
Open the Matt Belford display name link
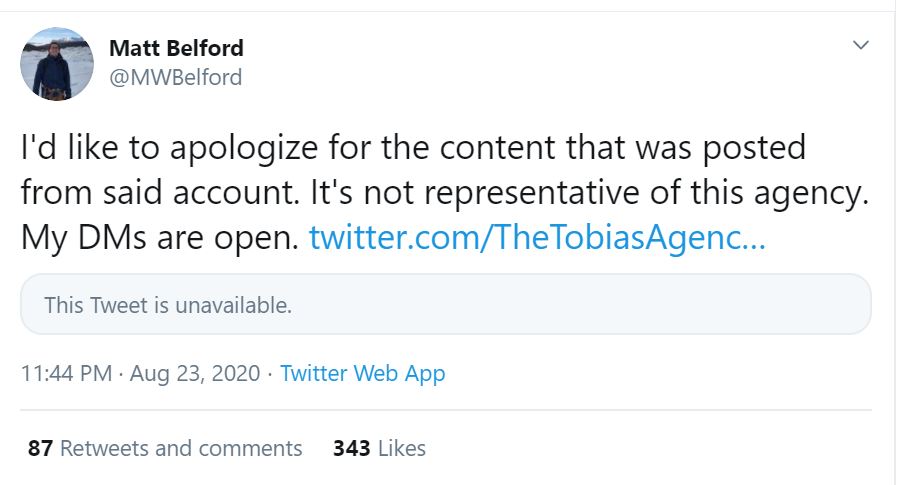[175, 48]
